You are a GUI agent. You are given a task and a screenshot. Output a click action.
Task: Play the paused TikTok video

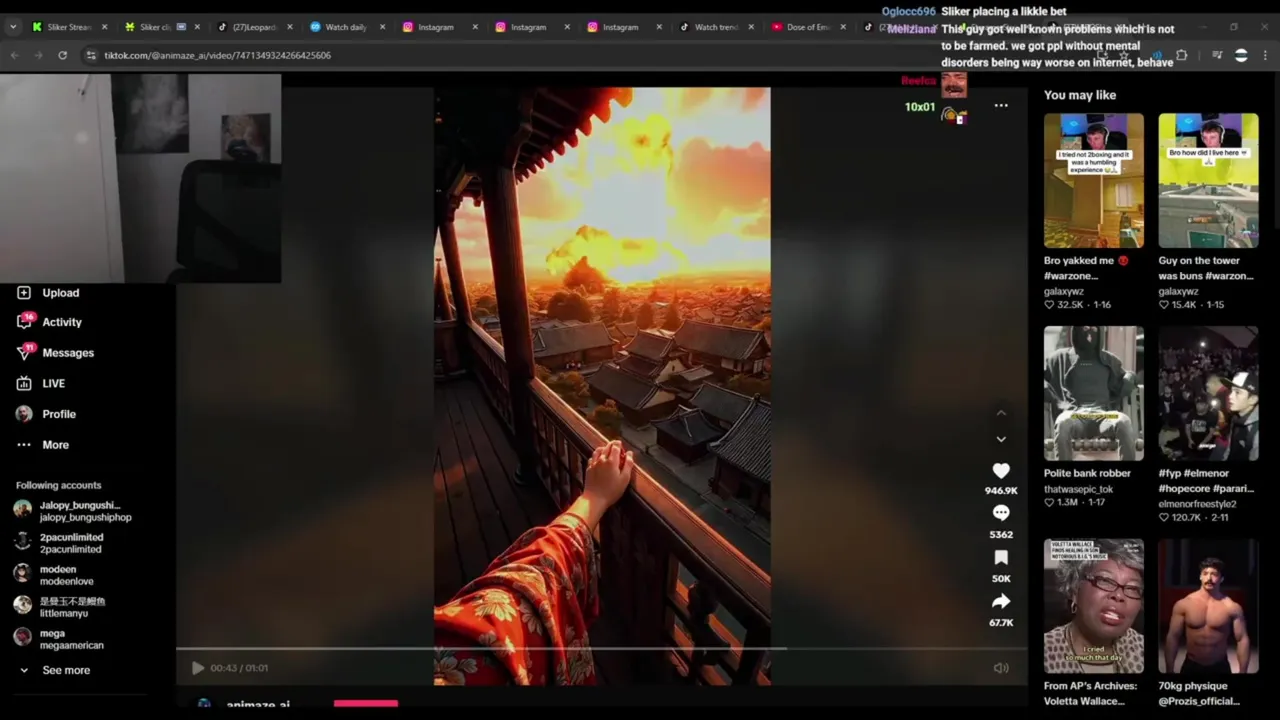197,668
